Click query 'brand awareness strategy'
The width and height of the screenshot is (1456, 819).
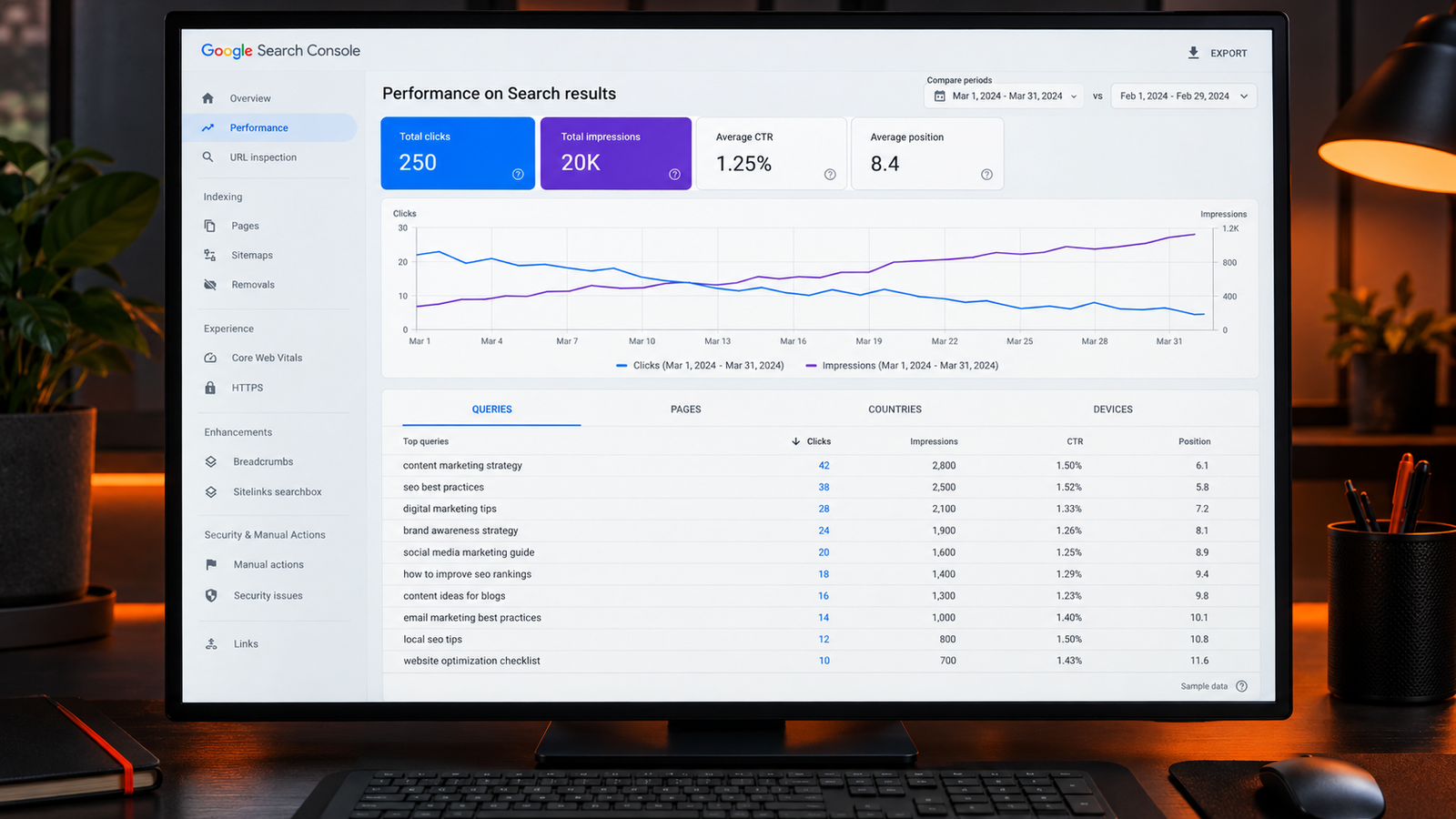(x=460, y=531)
